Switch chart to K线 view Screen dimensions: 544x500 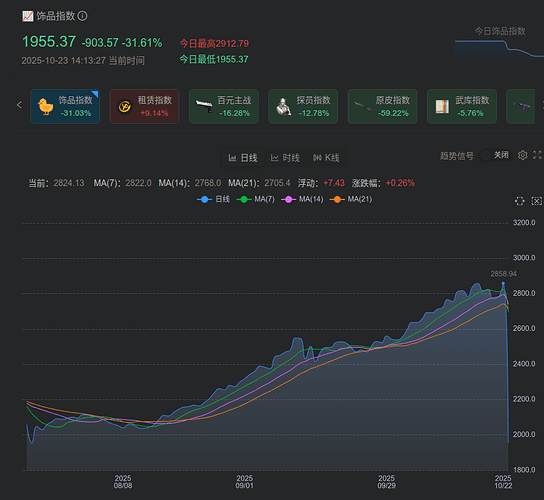(326, 158)
